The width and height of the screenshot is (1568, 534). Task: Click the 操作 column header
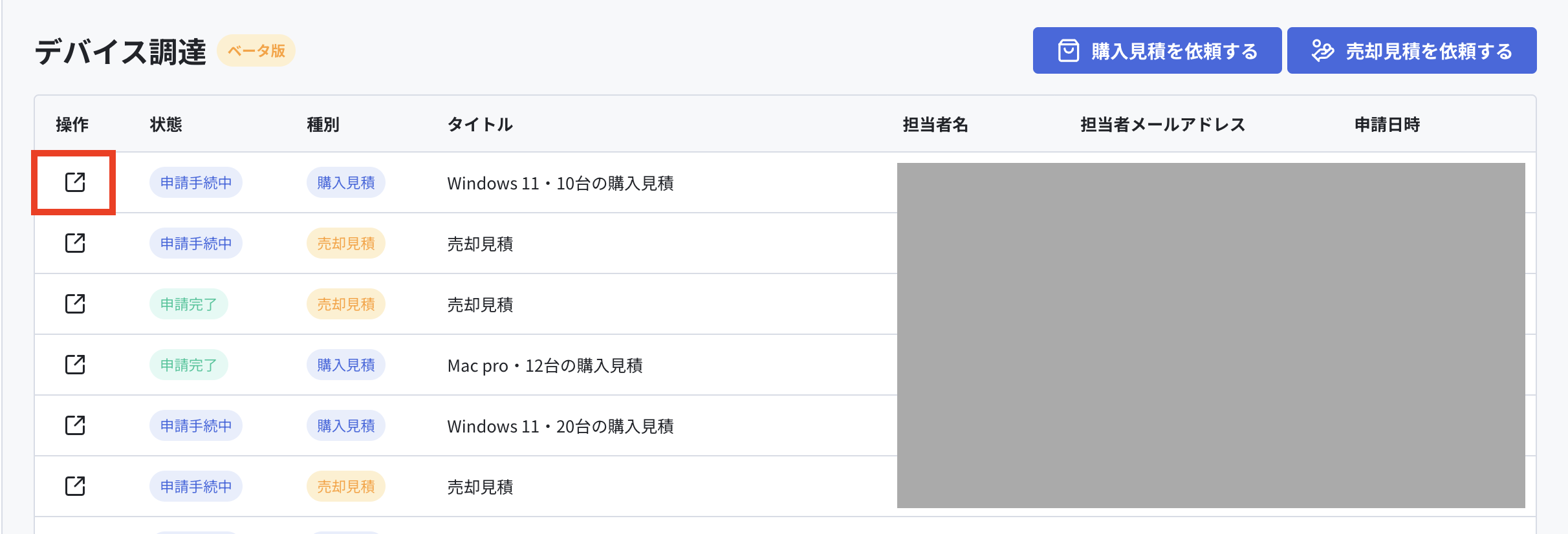click(72, 124)
